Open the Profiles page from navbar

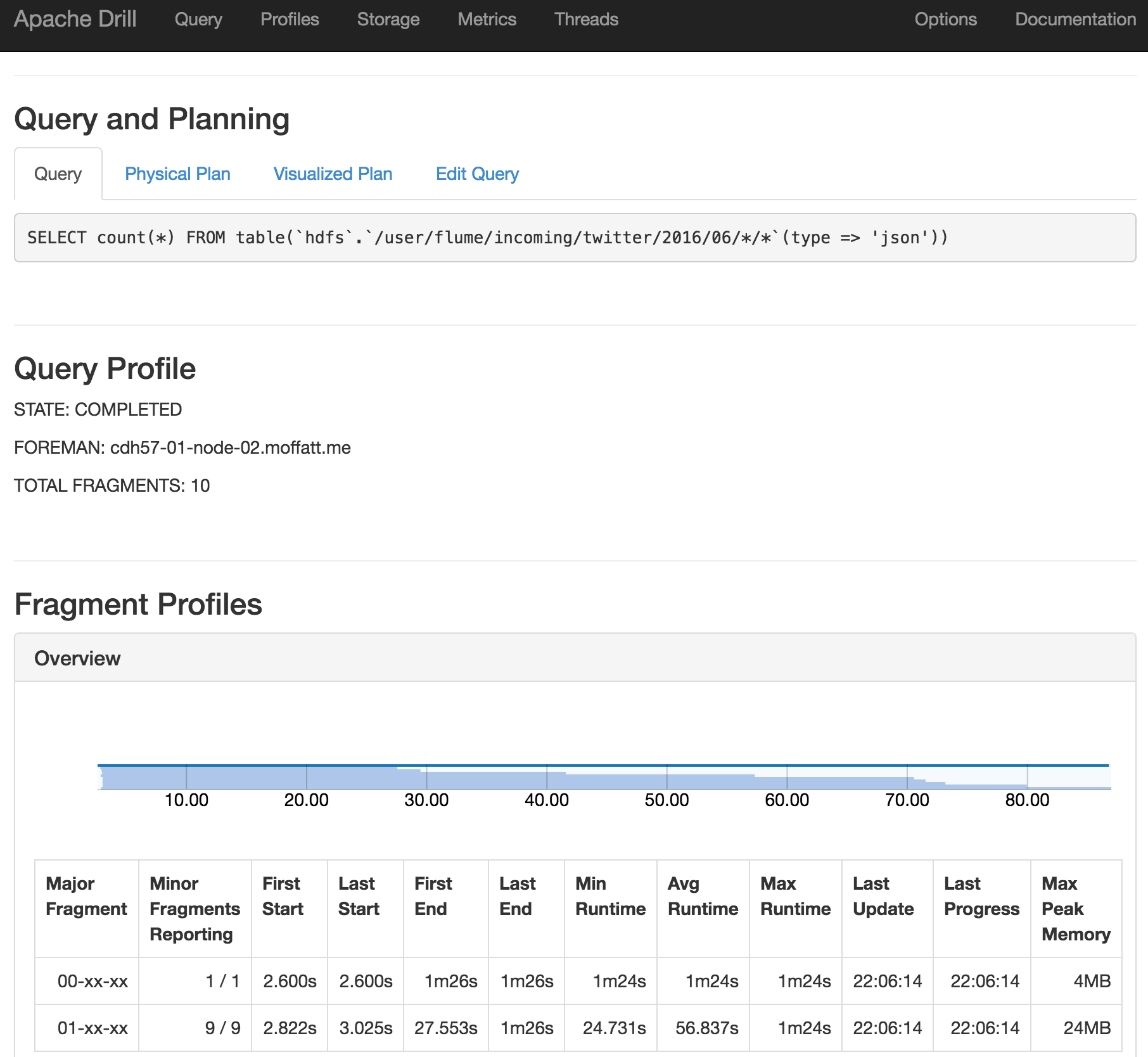(x=290, y=19)
